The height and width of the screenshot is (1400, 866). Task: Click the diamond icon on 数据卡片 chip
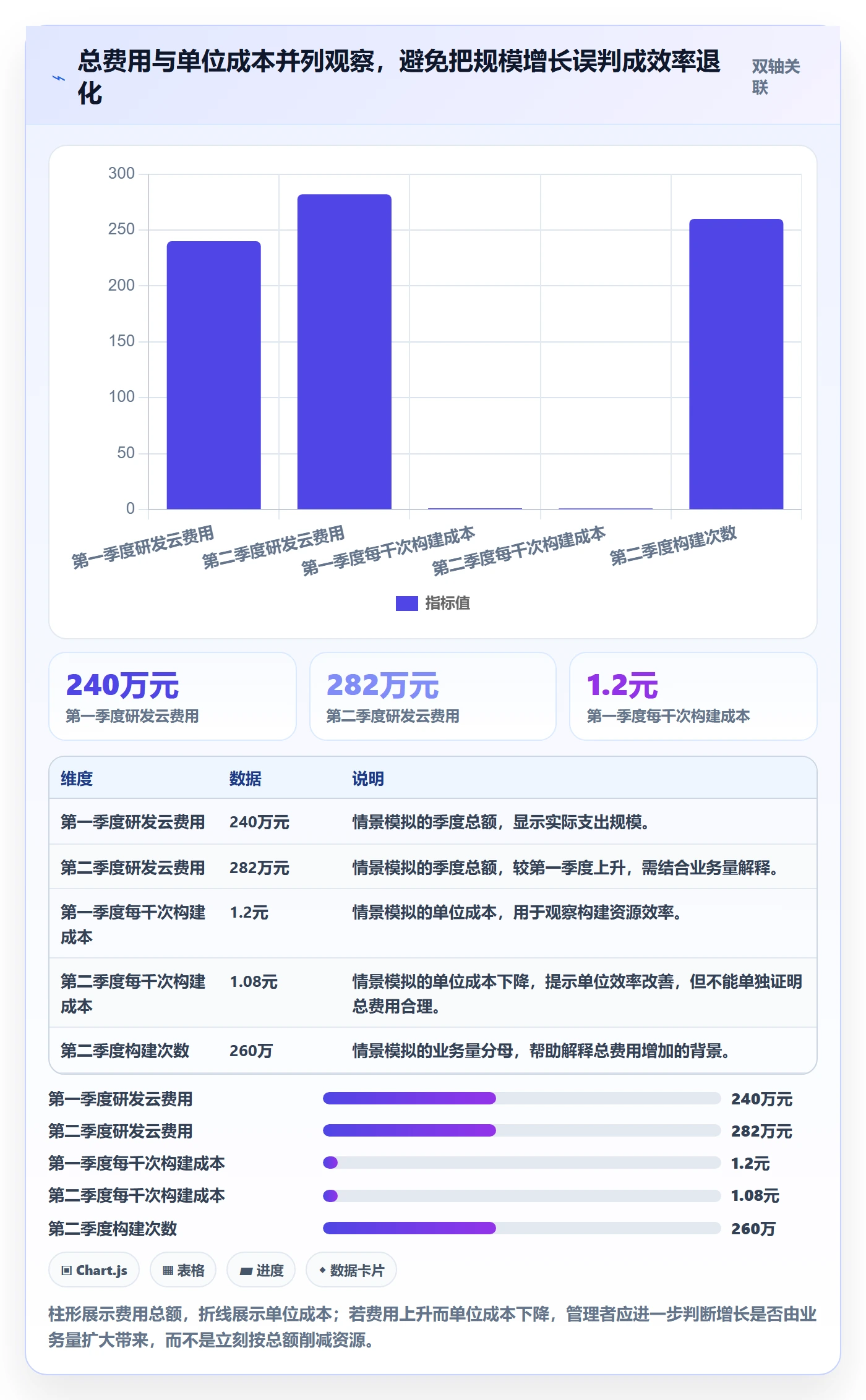tap(322, 1270)
